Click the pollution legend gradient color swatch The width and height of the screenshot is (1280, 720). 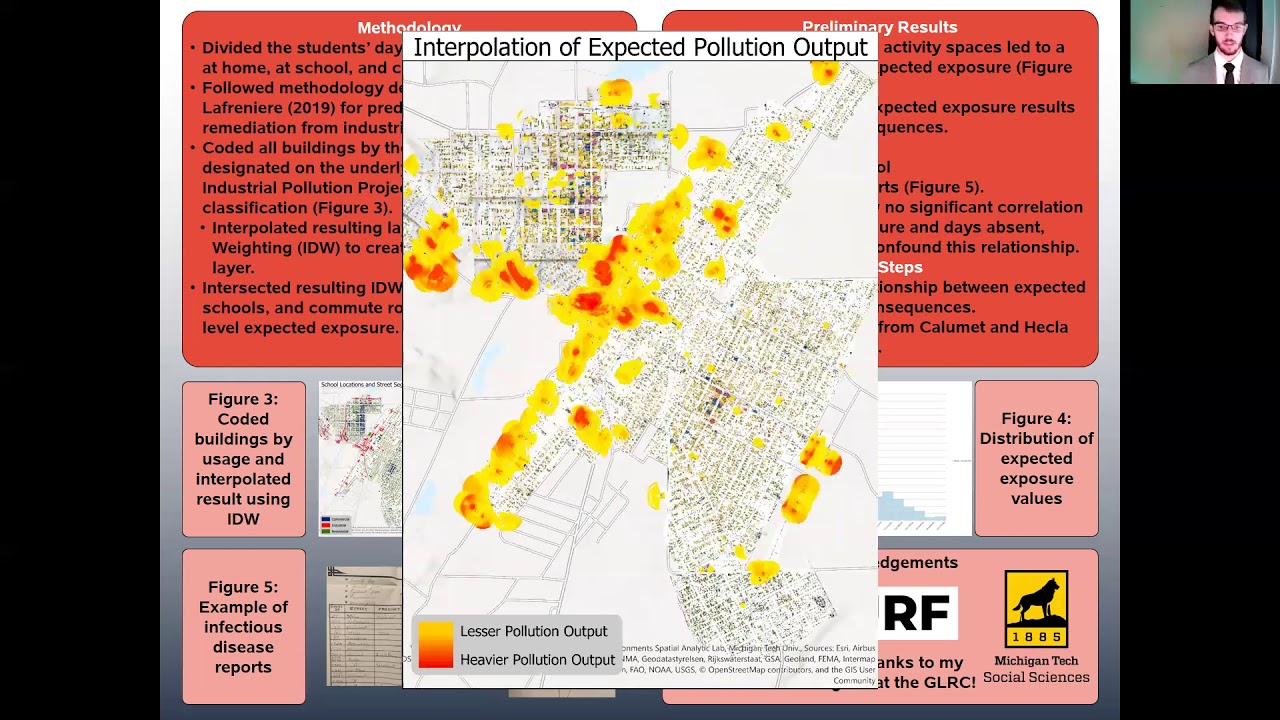(x=435, y=645)
